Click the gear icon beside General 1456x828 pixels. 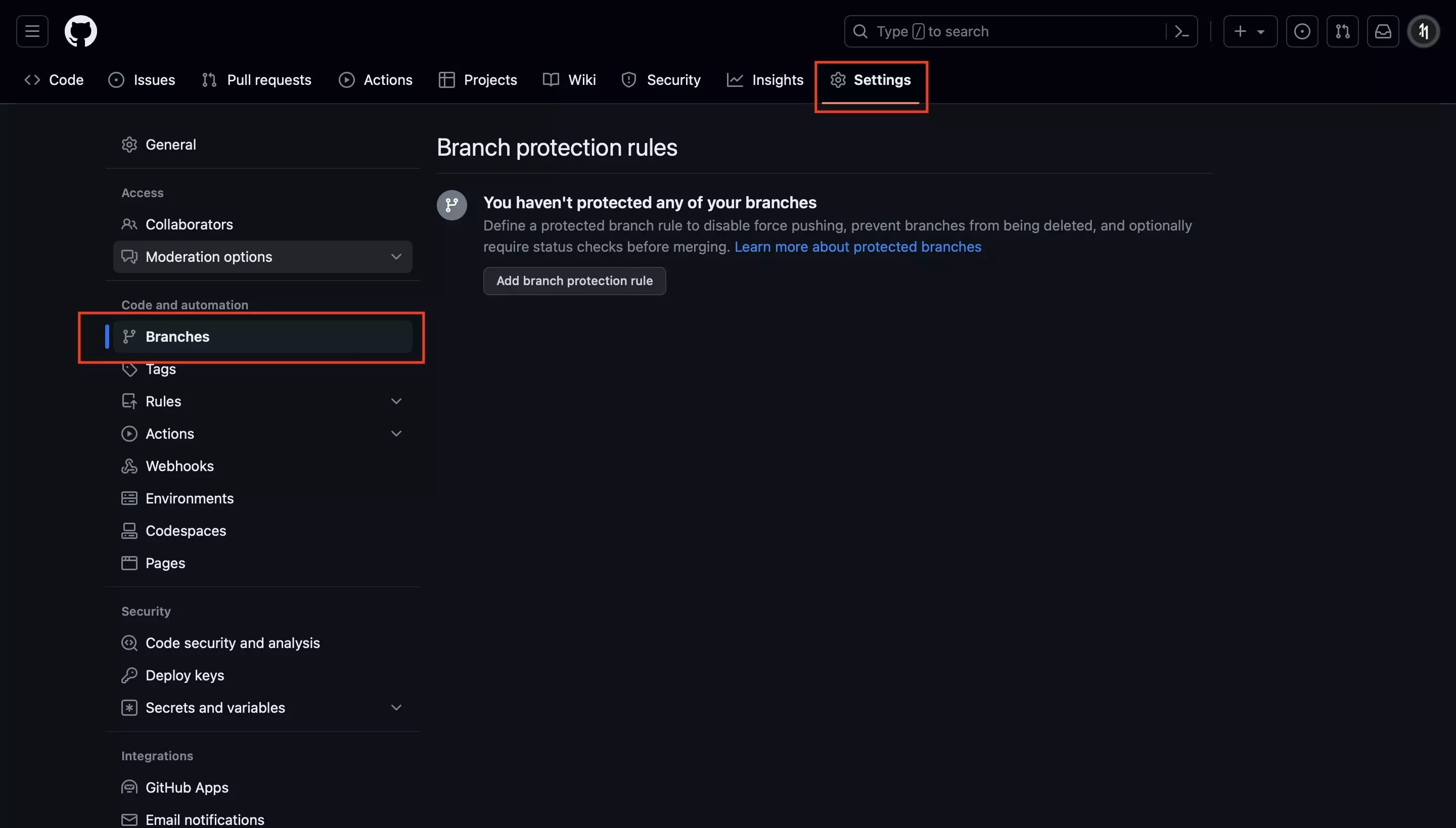(x=129, y=145)
